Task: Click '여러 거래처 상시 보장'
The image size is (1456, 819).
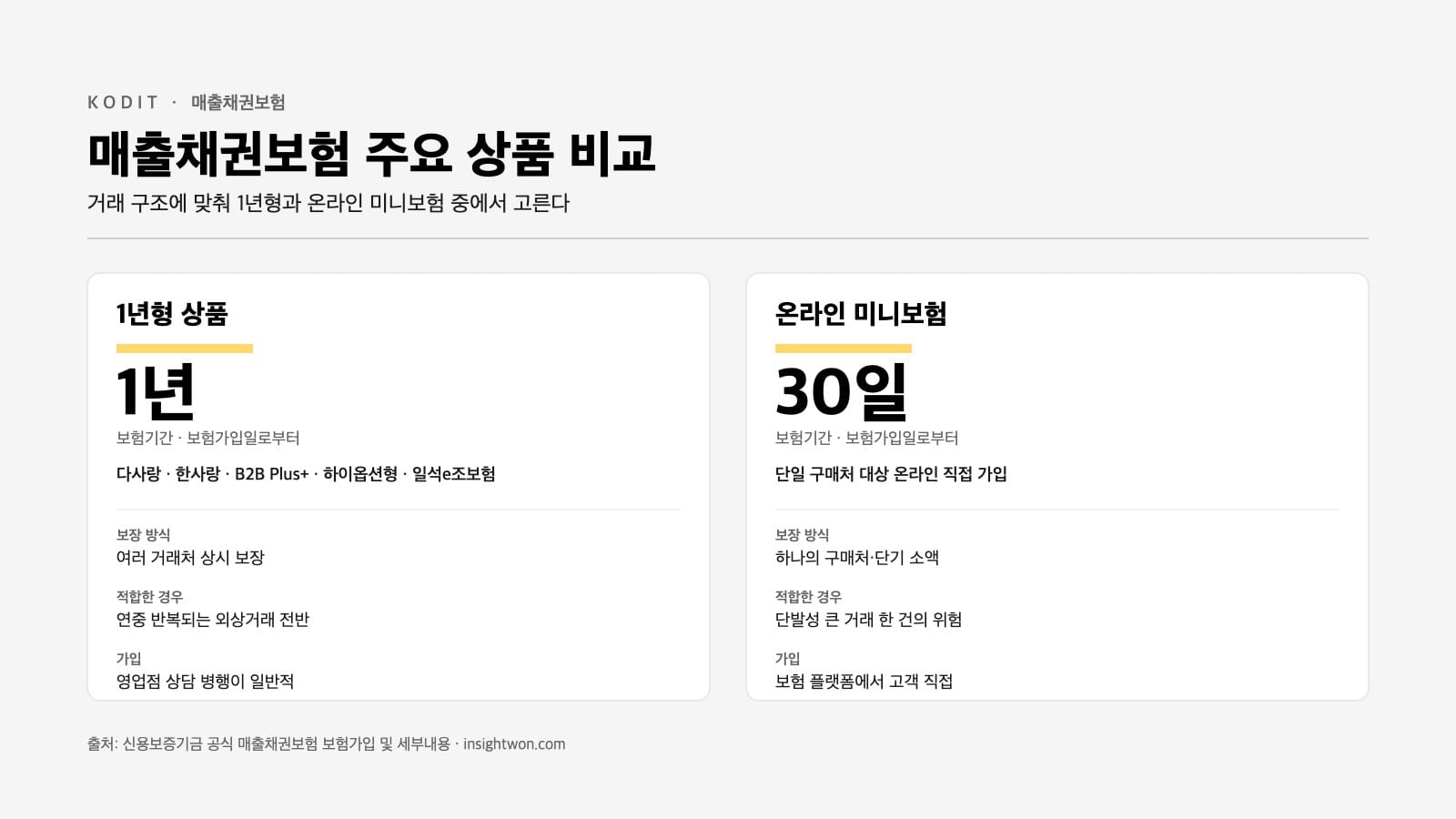Action: 190,558
